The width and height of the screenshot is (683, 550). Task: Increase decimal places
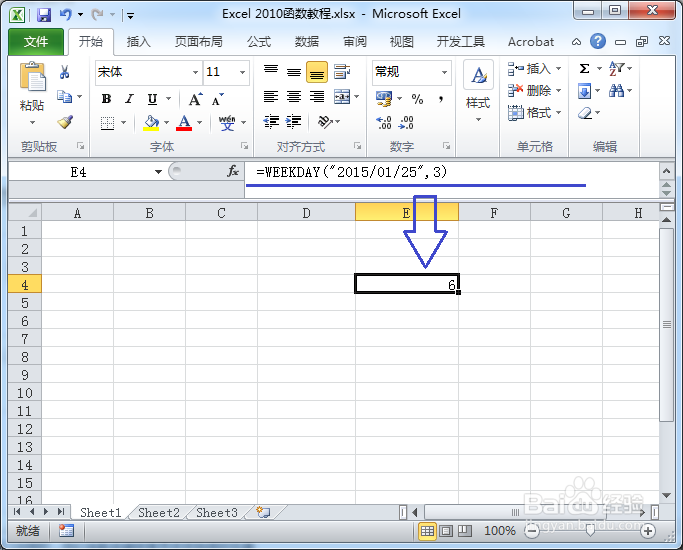384,122
